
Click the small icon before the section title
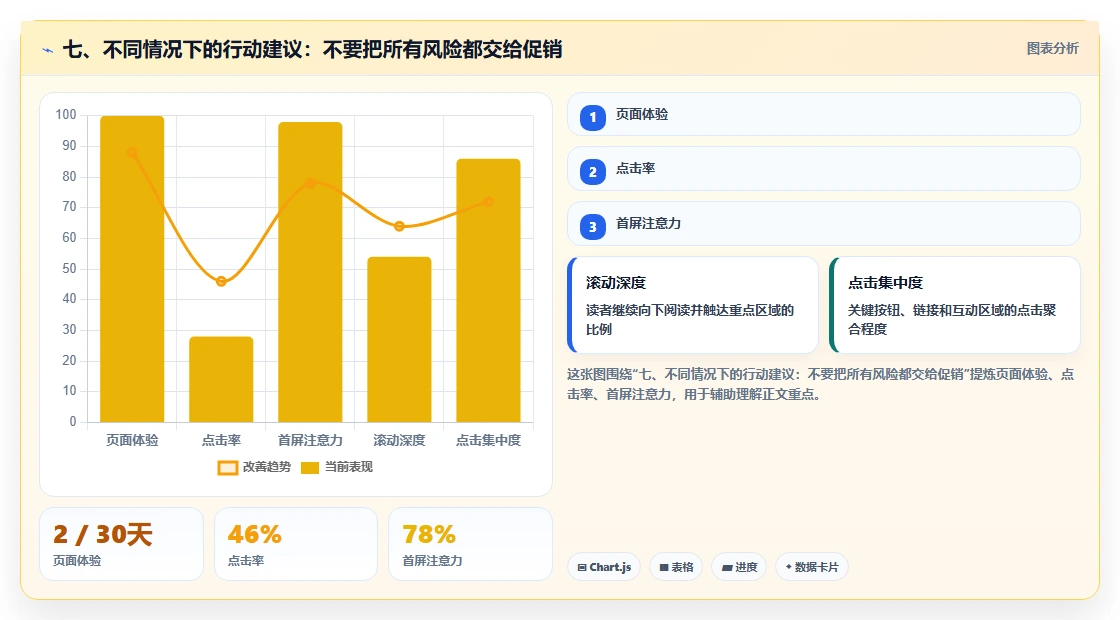(48, 50)
